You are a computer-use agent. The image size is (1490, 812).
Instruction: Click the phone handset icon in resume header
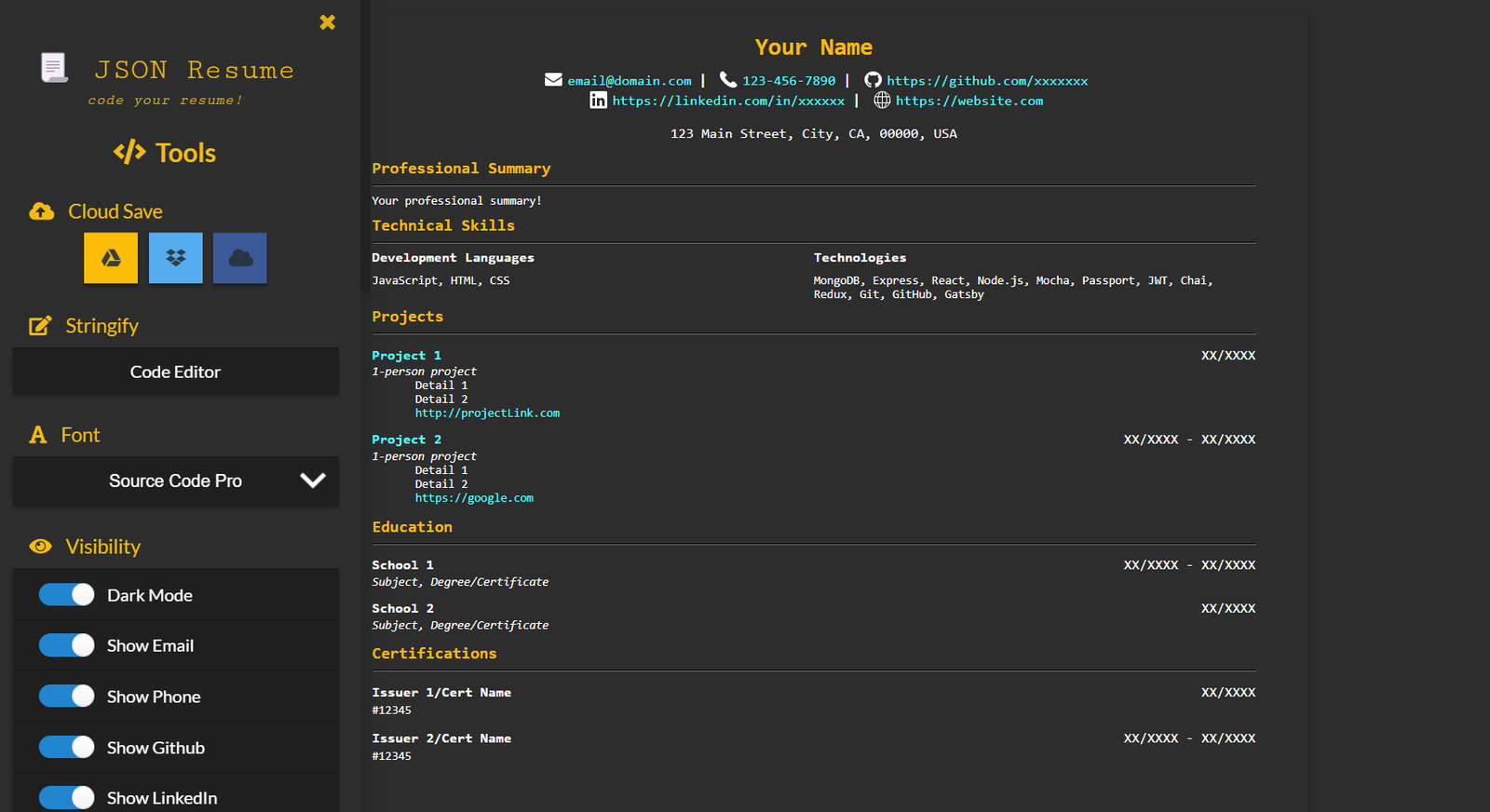tap(728, 80)
